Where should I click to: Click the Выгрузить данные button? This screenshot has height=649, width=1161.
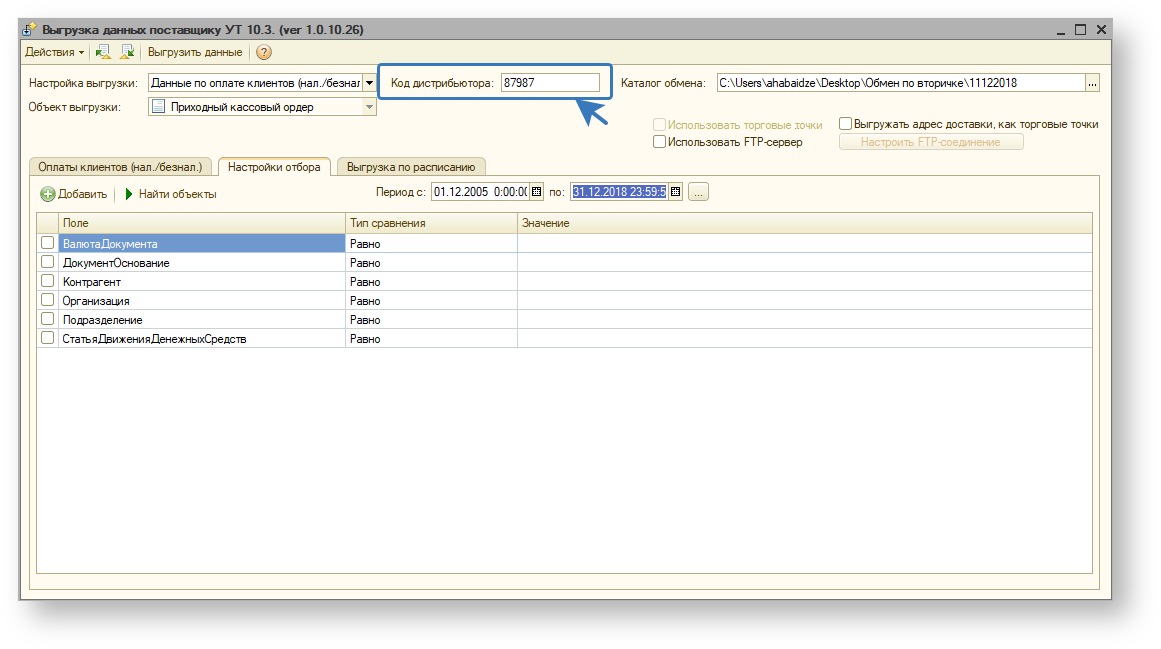click(x=195, y=52)
